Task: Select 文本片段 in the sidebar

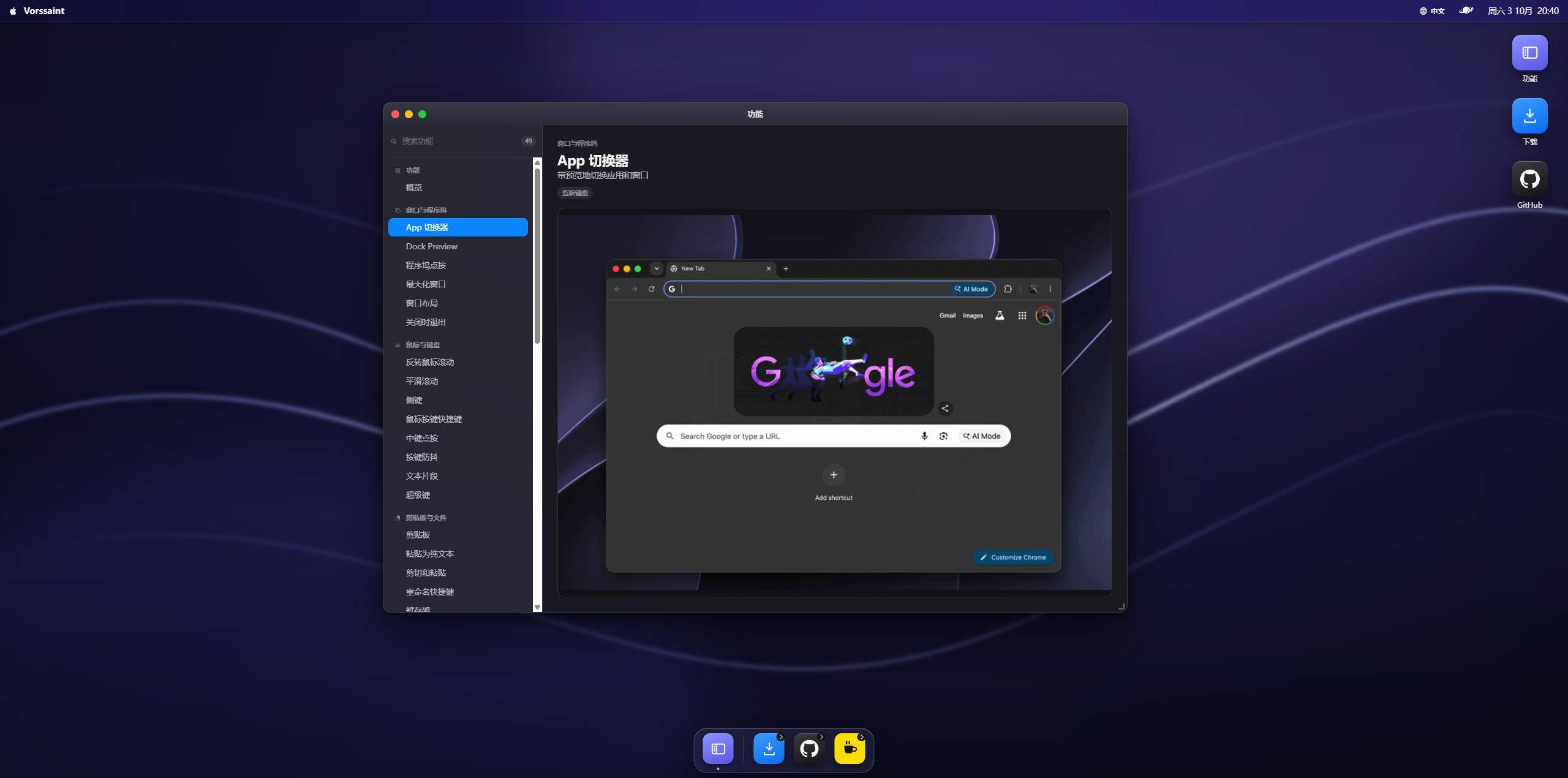Action: click(458, 476)
